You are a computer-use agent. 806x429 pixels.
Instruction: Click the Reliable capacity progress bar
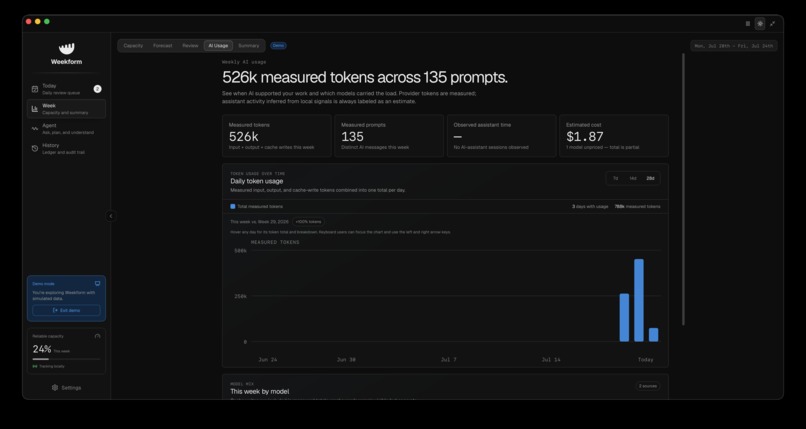[x=66, y=359]
